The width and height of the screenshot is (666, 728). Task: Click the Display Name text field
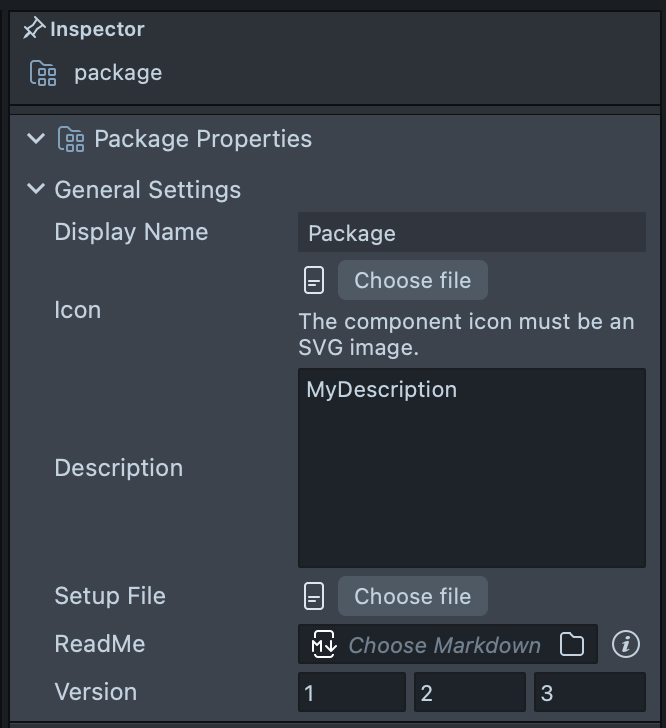(471, 233)
